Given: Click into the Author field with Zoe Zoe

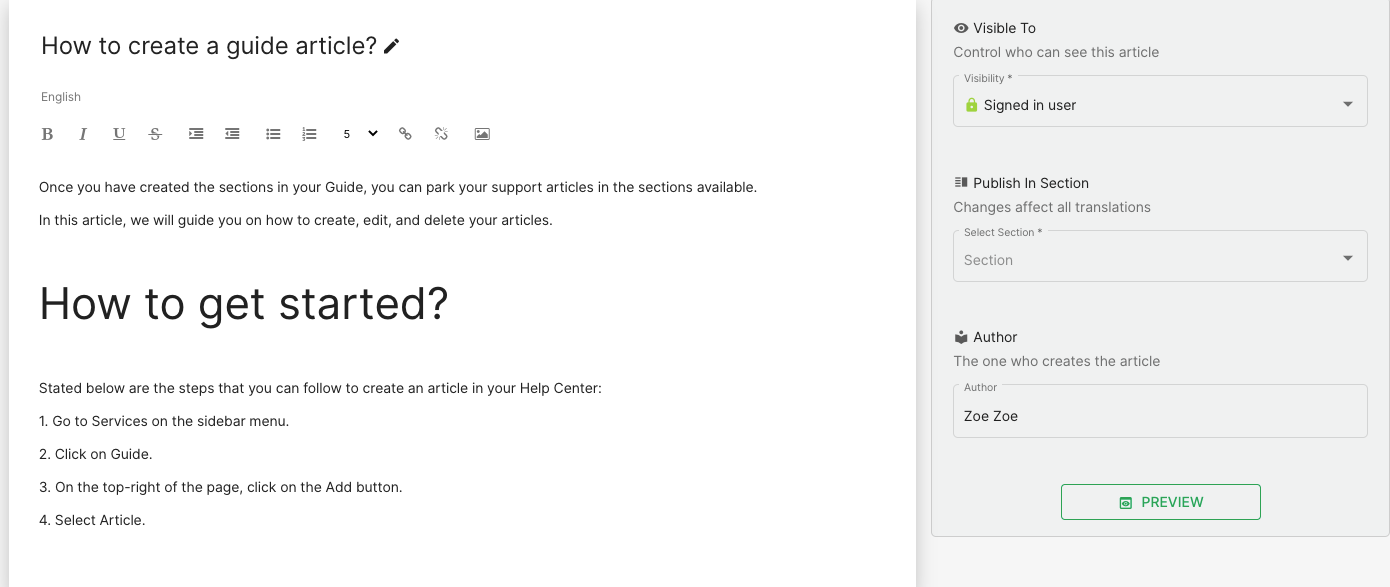Looking at the screenshot, I should [x=1160, y=411].
